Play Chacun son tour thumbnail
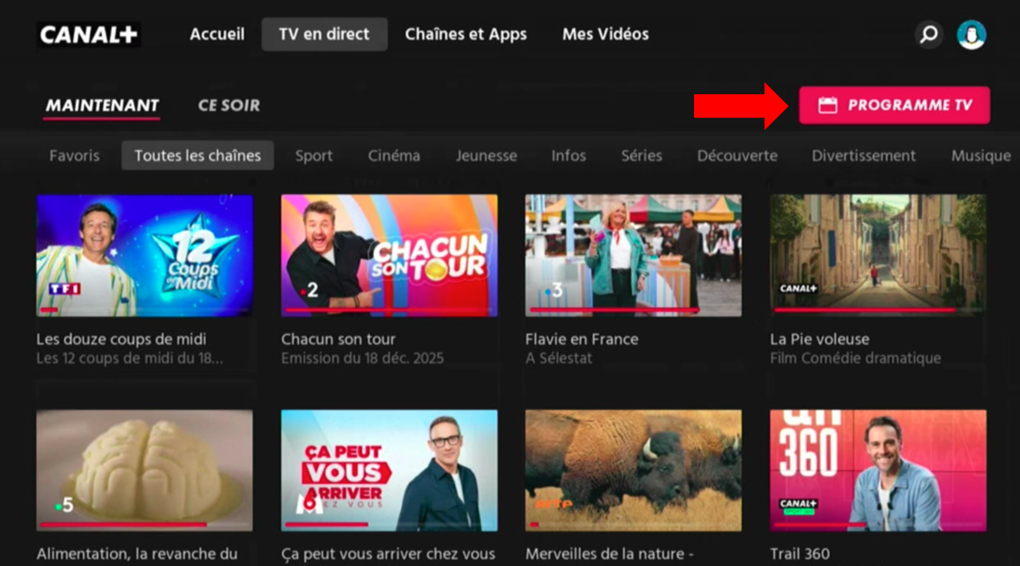Screen dimensions: 1020x566 (389, 255)
